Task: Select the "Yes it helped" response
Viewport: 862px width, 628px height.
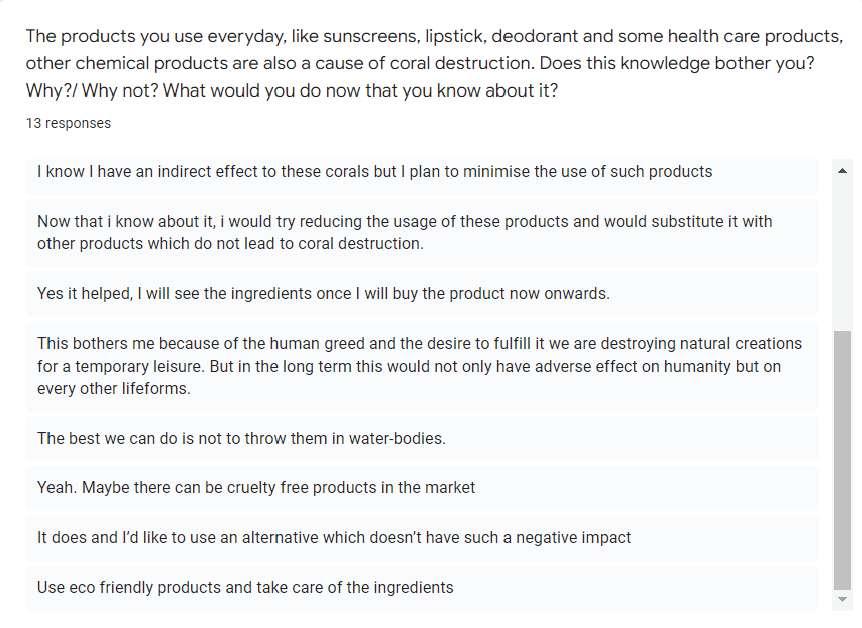Action: point(322,294)
